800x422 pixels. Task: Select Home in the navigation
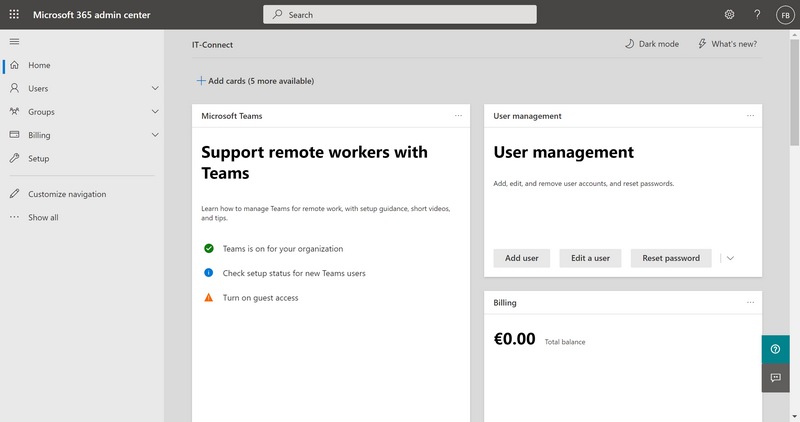click(x=39, y=65)
